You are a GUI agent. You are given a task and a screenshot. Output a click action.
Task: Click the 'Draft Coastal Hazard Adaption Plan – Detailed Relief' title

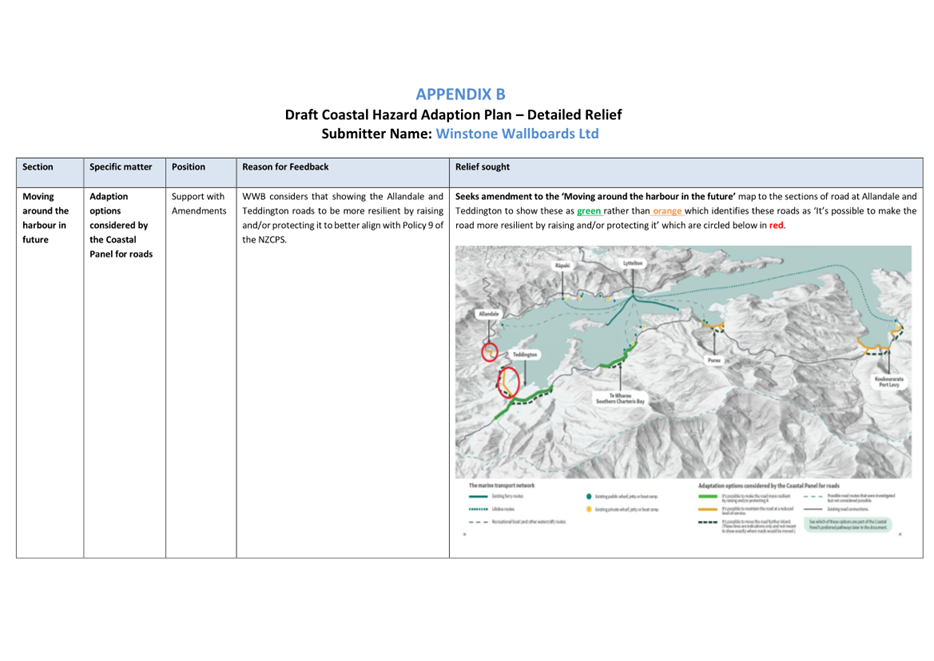453,114
